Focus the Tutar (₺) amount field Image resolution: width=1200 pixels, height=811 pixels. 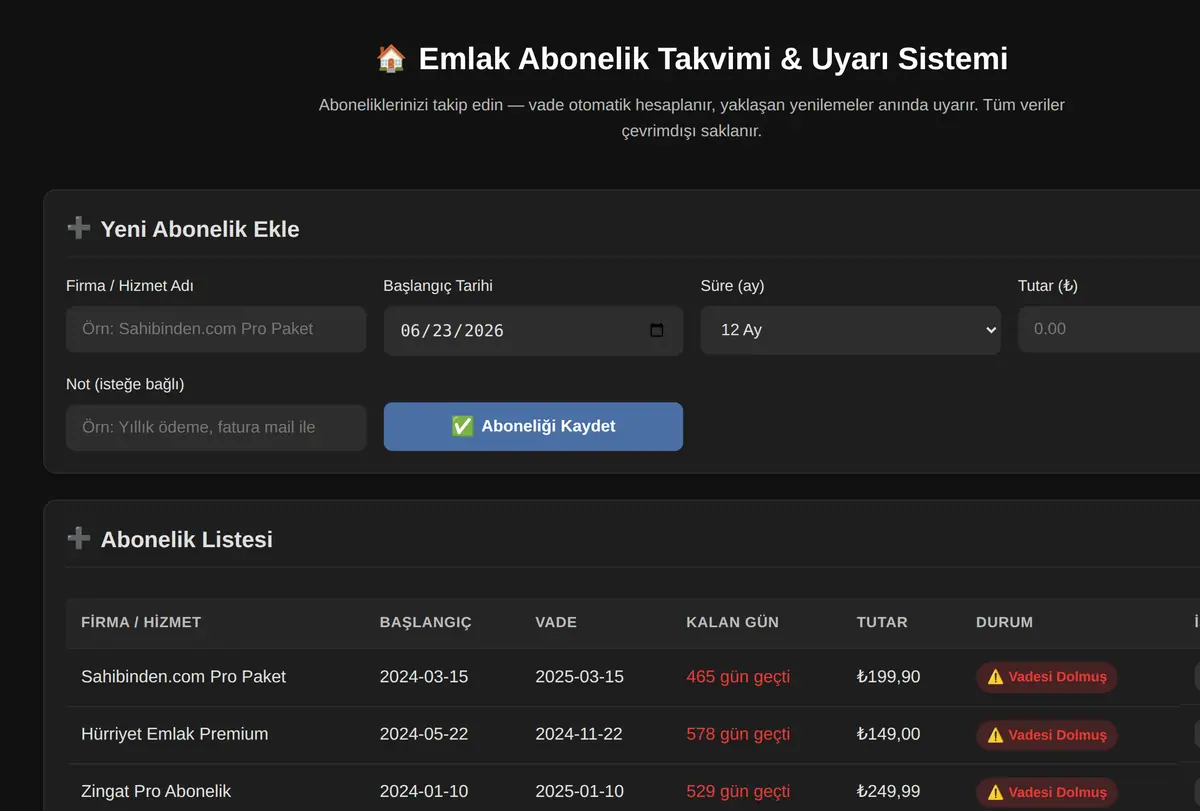tap(1109, 329)
